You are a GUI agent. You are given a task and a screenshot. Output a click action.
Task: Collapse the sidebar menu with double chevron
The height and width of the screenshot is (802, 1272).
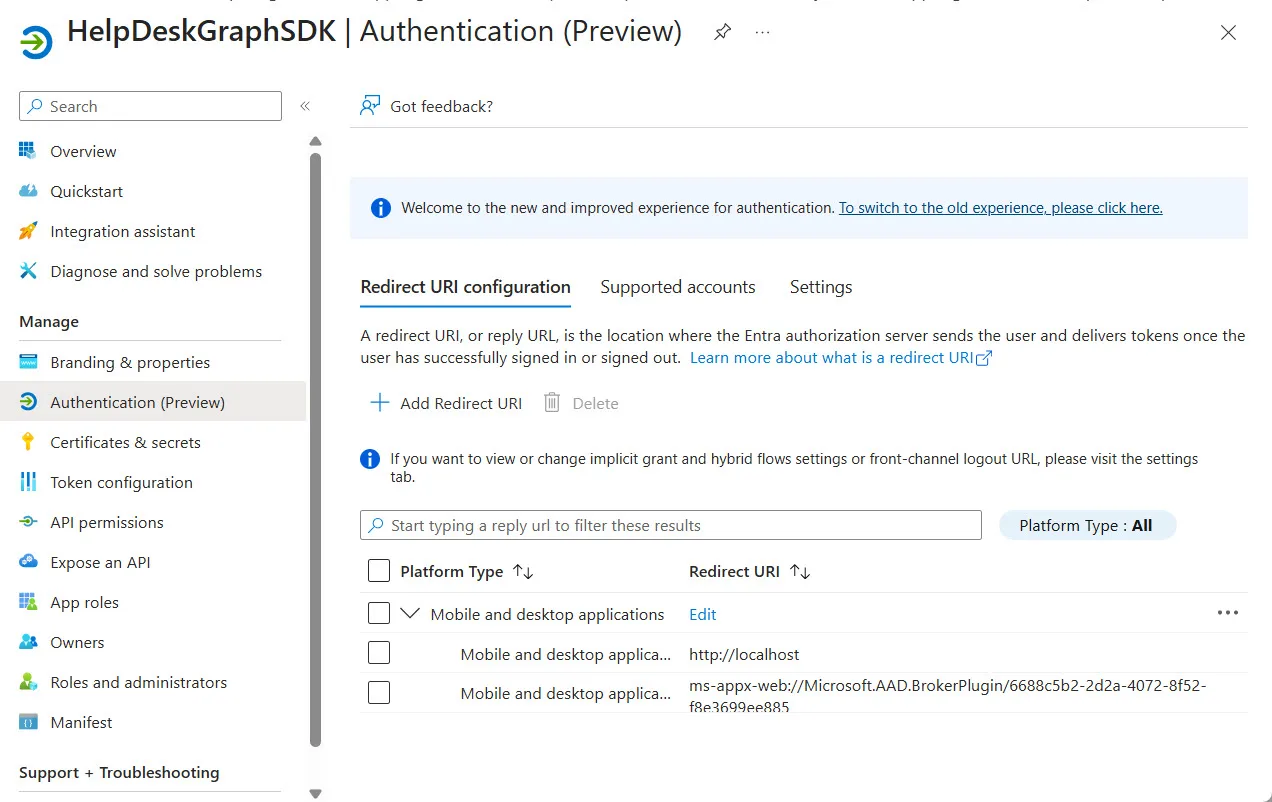click(x=305, y=106)
